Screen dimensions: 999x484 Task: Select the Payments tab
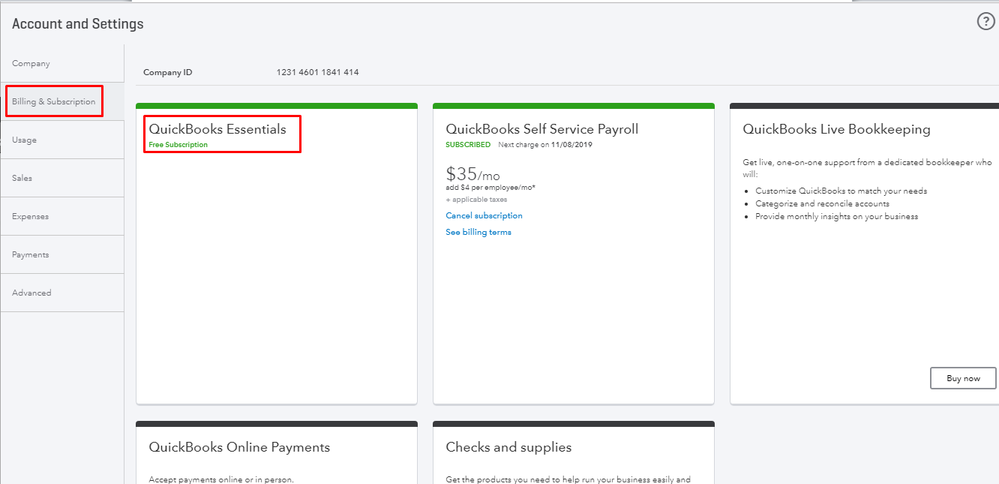62,255
